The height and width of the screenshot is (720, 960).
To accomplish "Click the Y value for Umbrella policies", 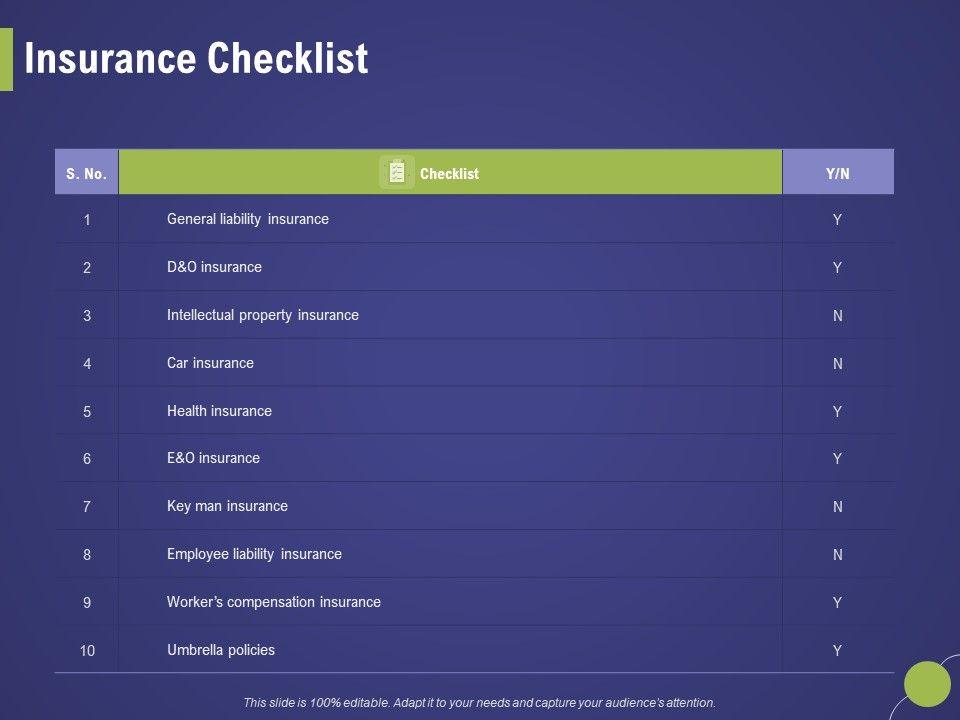I will [838, 651].
